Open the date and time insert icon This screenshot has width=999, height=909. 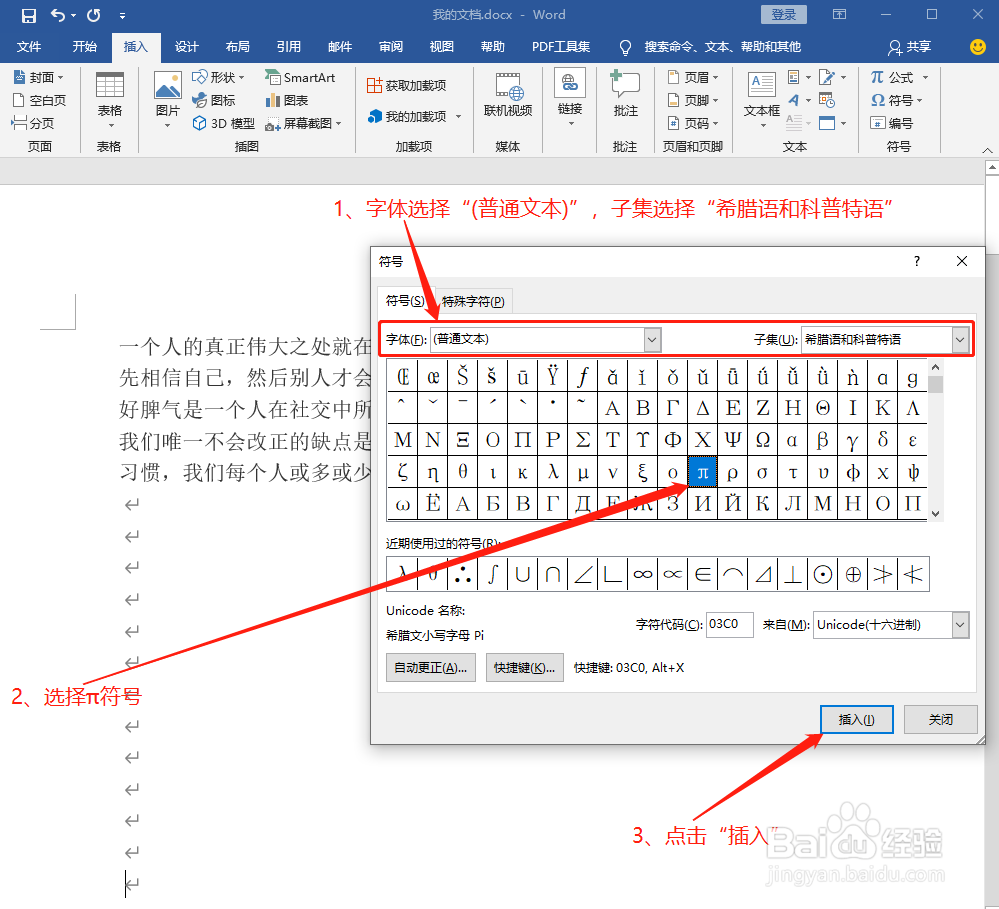click(826, 100)
